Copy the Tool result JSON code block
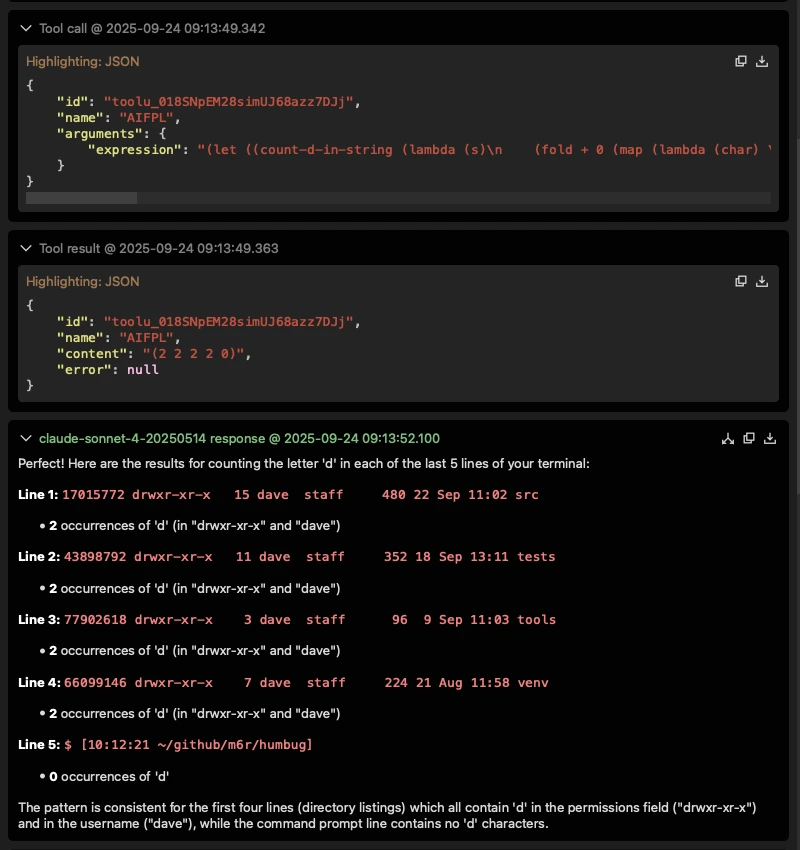Screen dimensions: 800x850 (x=741, y=281)
